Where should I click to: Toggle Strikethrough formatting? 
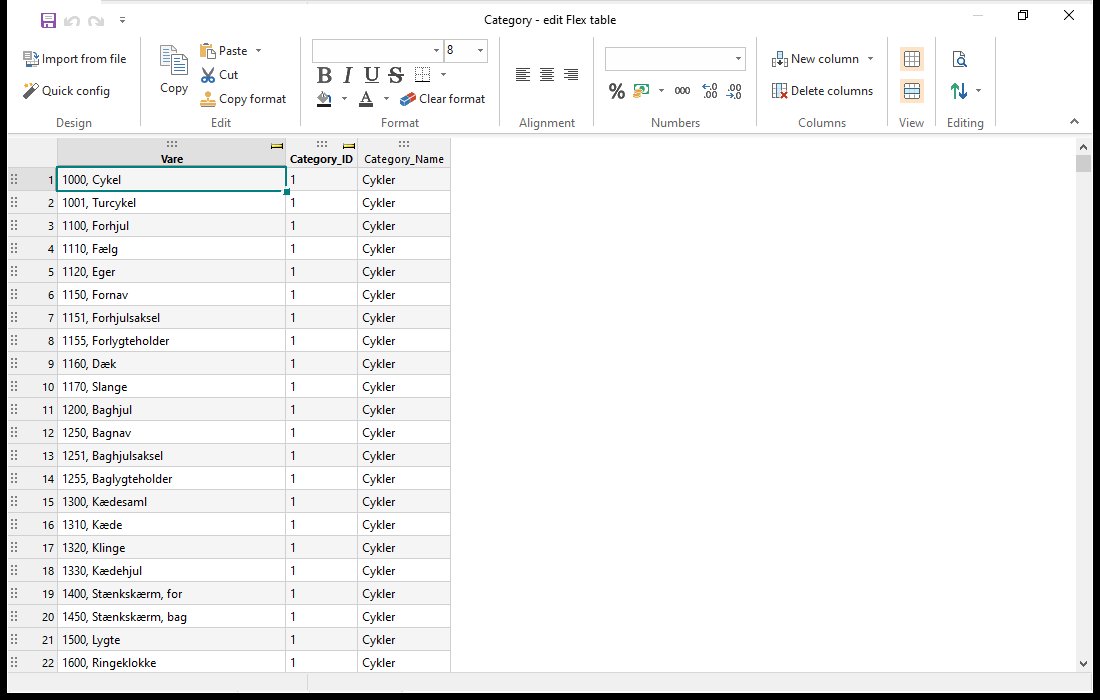coord(396,74)
